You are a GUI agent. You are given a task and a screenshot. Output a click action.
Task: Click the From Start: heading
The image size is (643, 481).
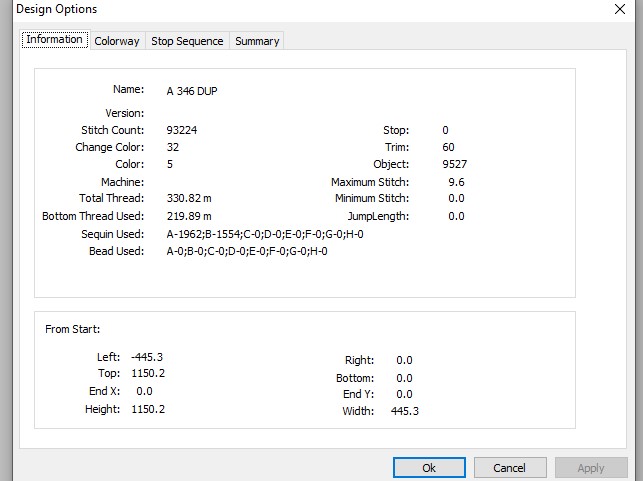(73, 329)
